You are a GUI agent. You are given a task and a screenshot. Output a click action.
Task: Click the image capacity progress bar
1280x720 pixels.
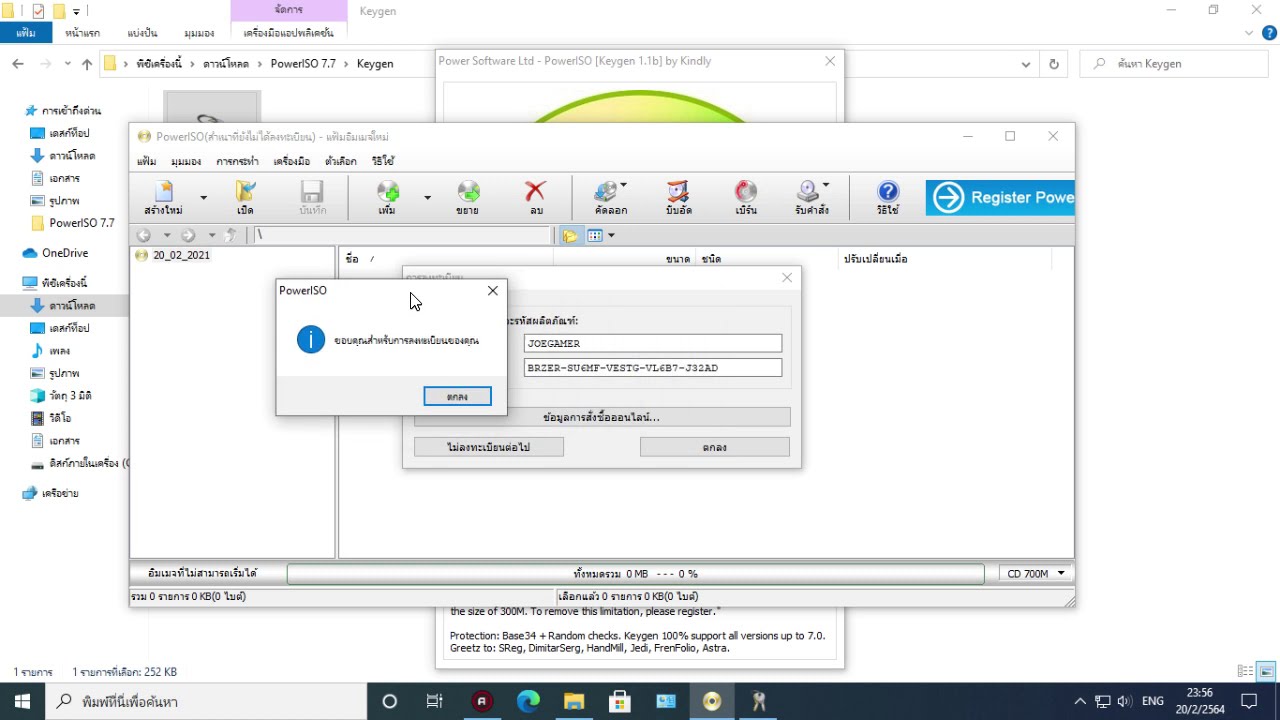635,574
